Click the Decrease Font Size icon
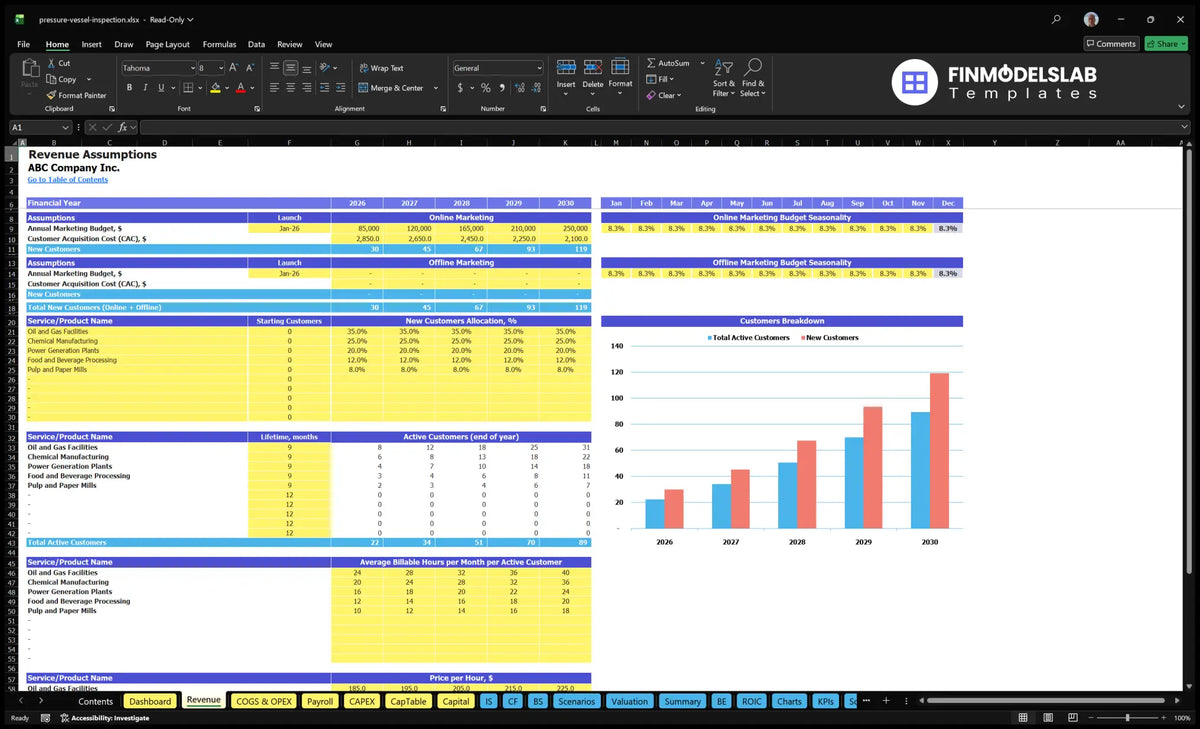Image resolution: width=1200 pixels, height=729 pixels. click(250, 68)
